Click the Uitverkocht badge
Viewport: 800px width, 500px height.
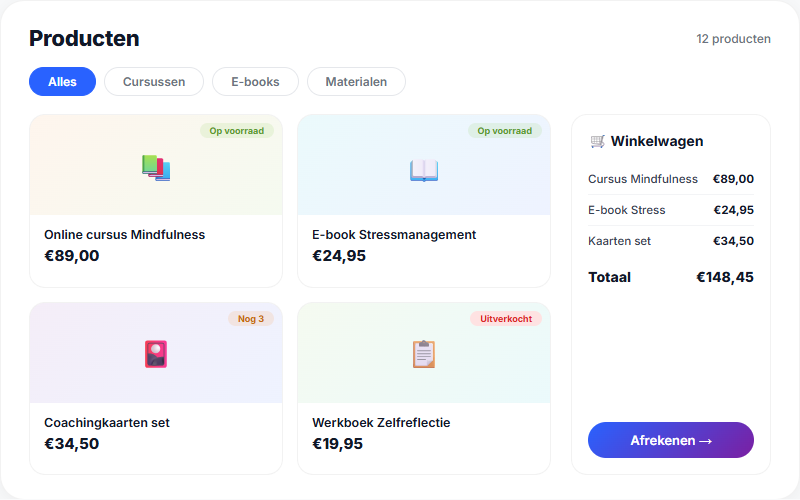click(x=506, y=319)
